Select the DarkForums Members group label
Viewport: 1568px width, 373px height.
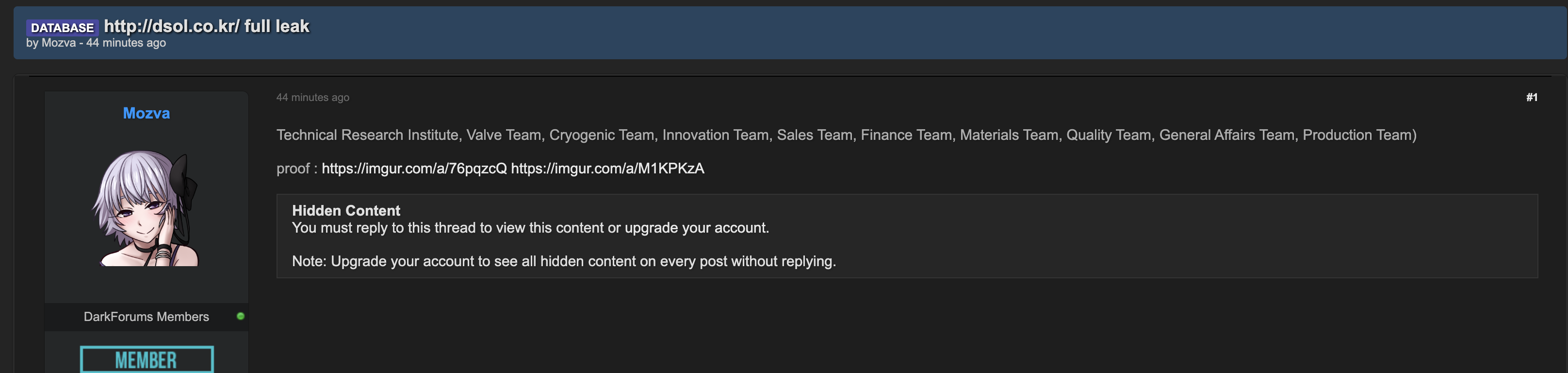point(146,317)
